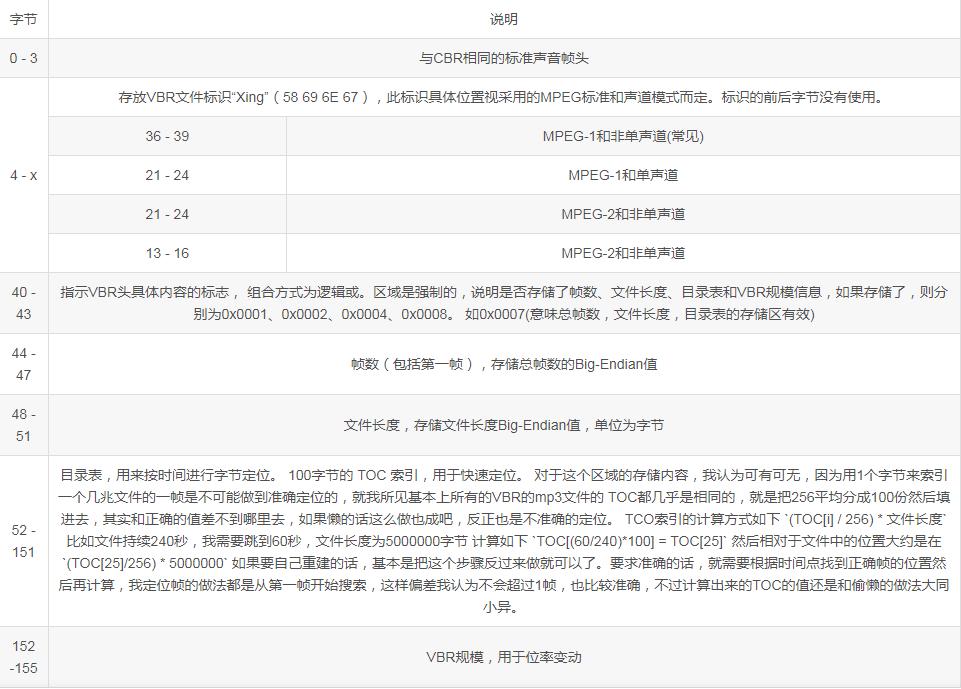Image resolution: width=961 pixels, height=689 pixels.
Task: Select the 52 - 151 TOC byte range cell
Action: point(25,537)
